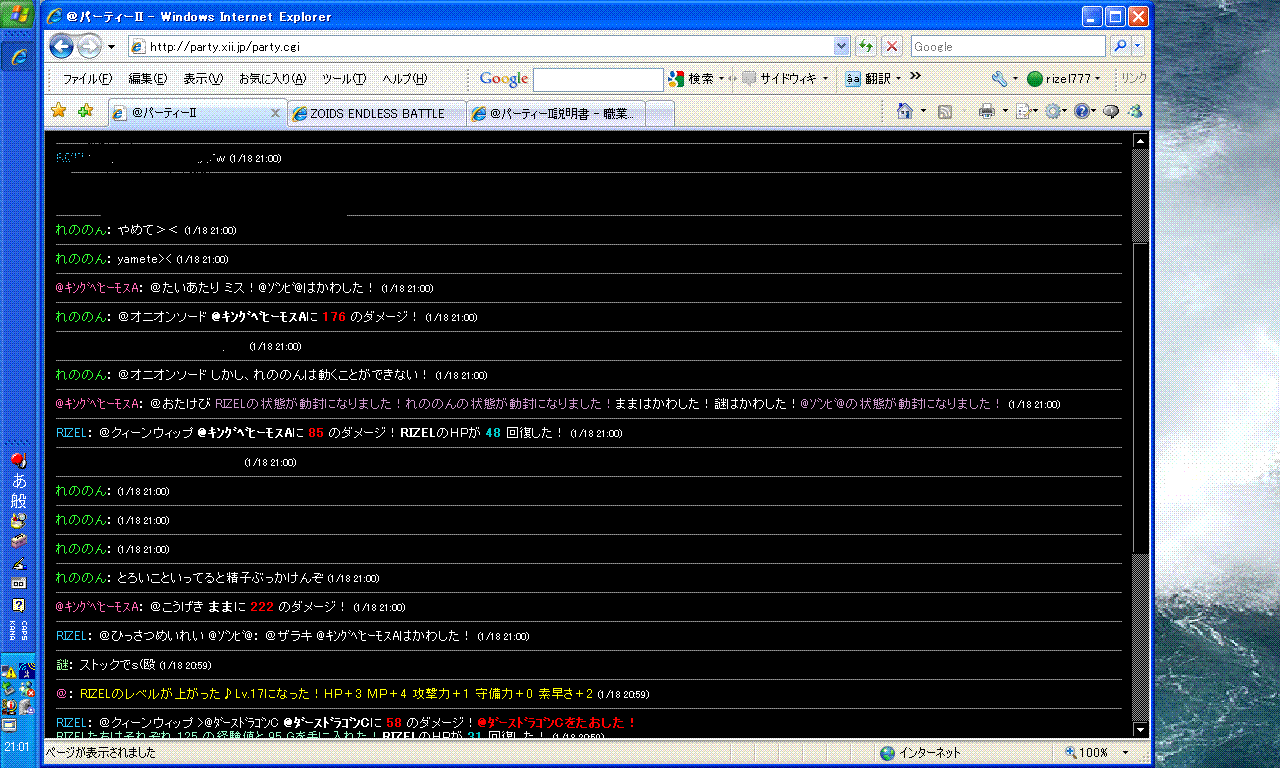Click the 翻訳 translate button
This screenshot has height=768, width=1280.
(873, 79)
